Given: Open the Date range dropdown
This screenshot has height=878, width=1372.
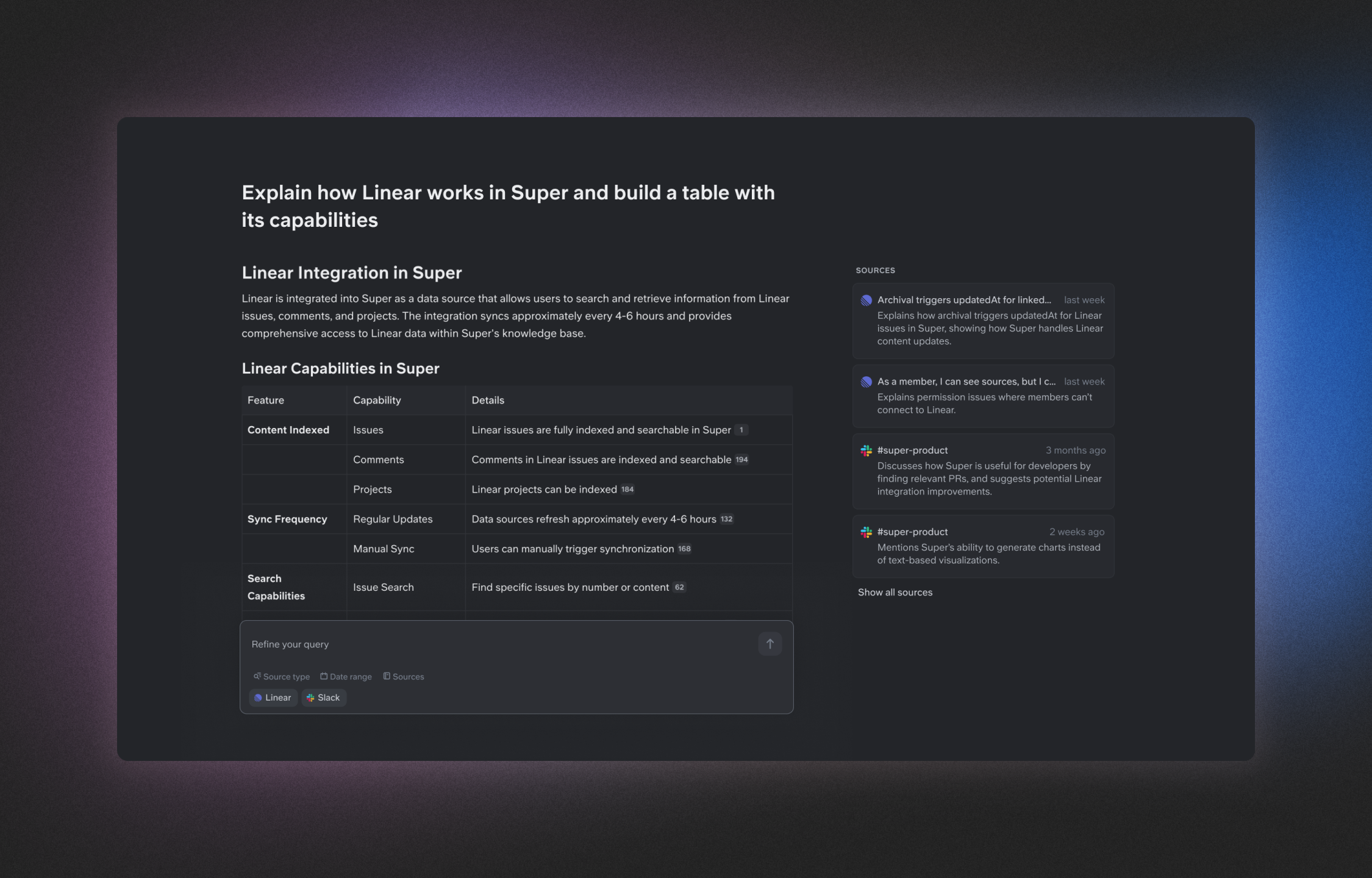Looking at the screenshot, I should coord(351,677).
